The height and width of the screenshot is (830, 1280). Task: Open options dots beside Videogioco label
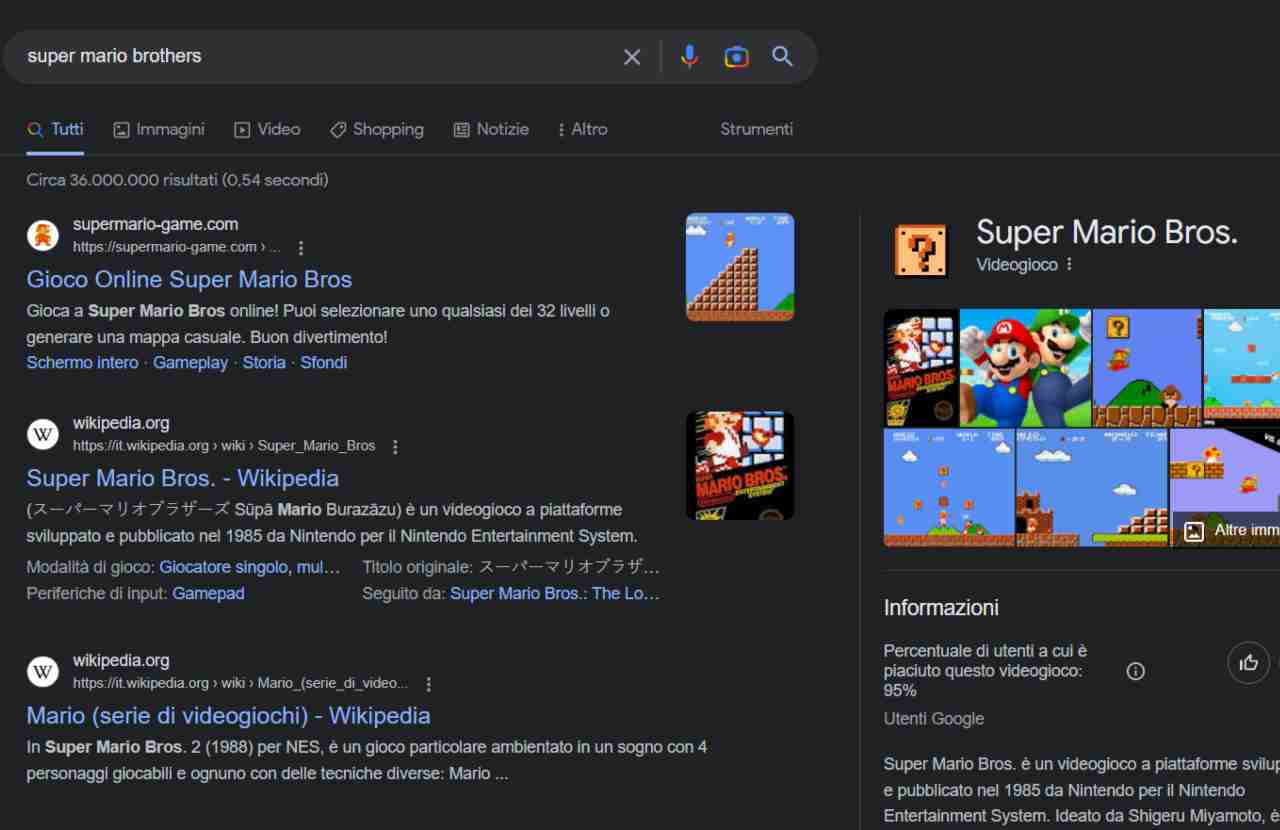(1069, 264)
